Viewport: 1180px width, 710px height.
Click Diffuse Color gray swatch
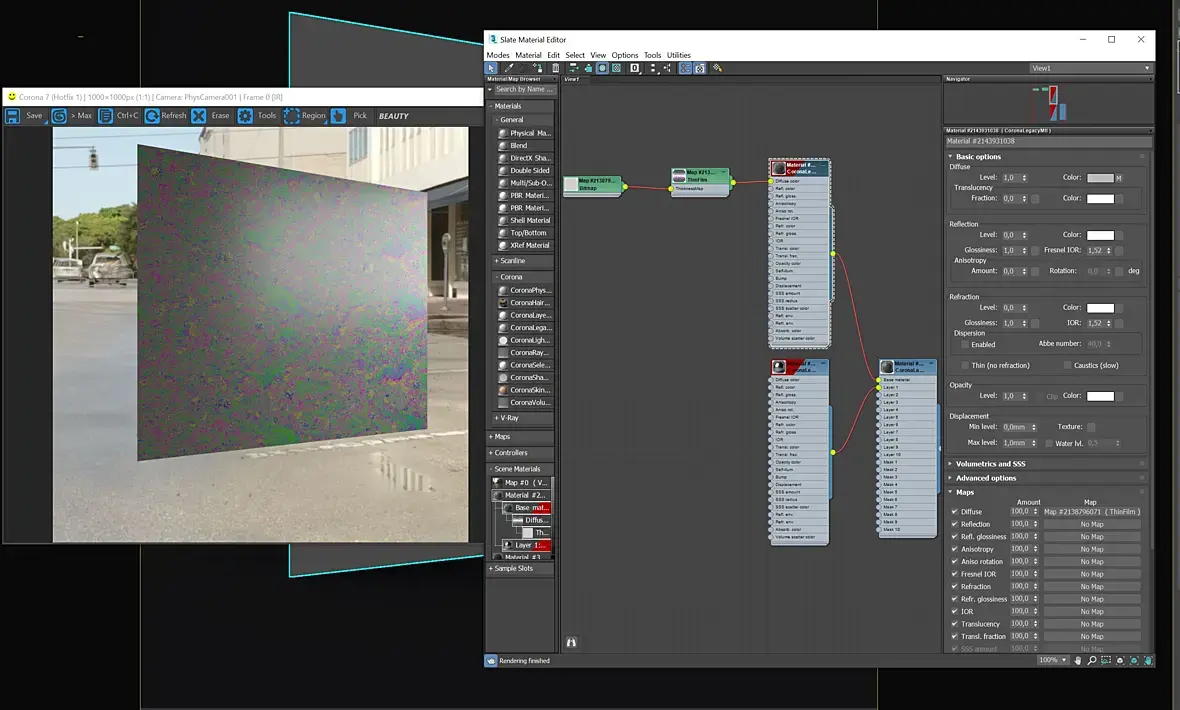[x=1099, y=178]
